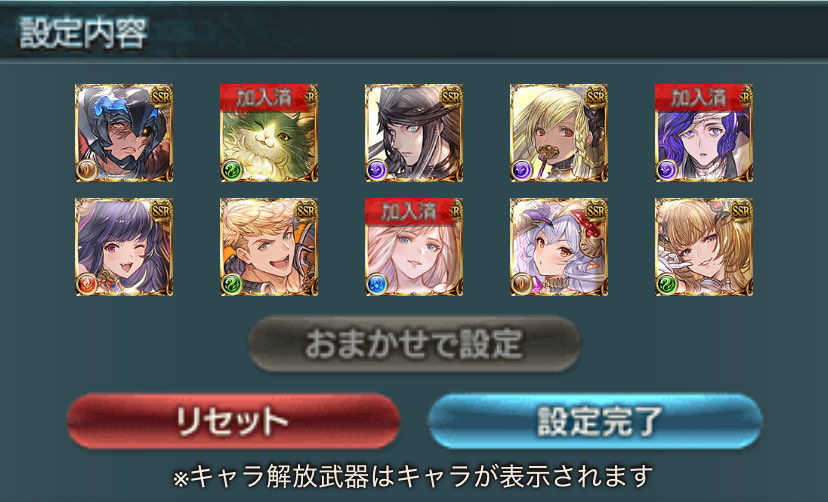Click the おまかせで設定 auto-set button
828x502 pixels.
coord(414,344)
